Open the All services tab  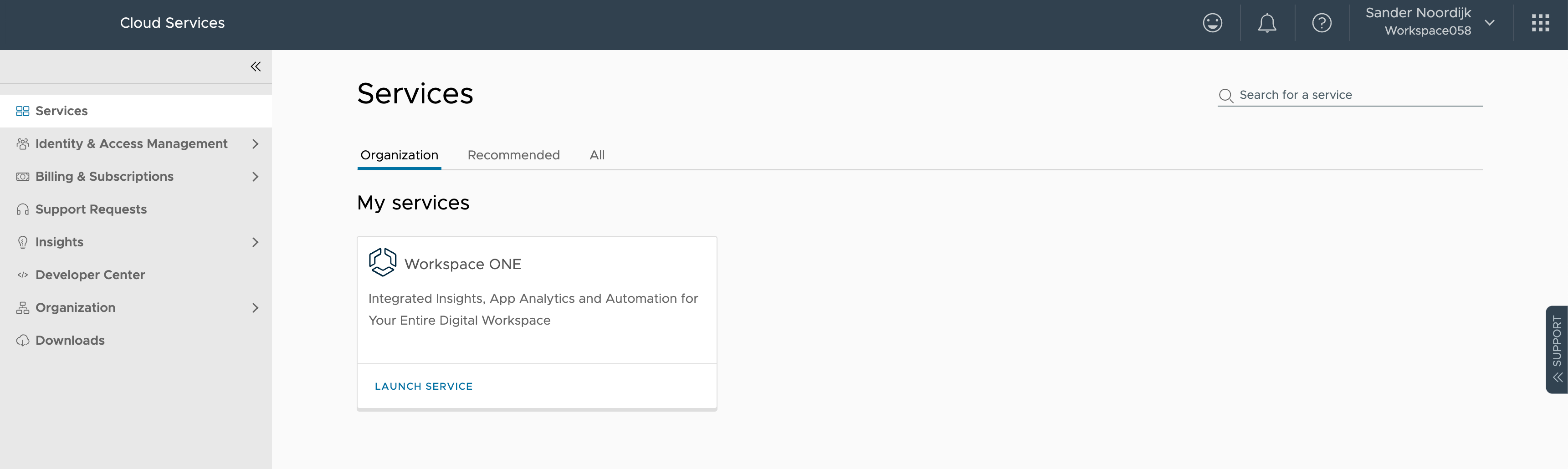point(596,155)
